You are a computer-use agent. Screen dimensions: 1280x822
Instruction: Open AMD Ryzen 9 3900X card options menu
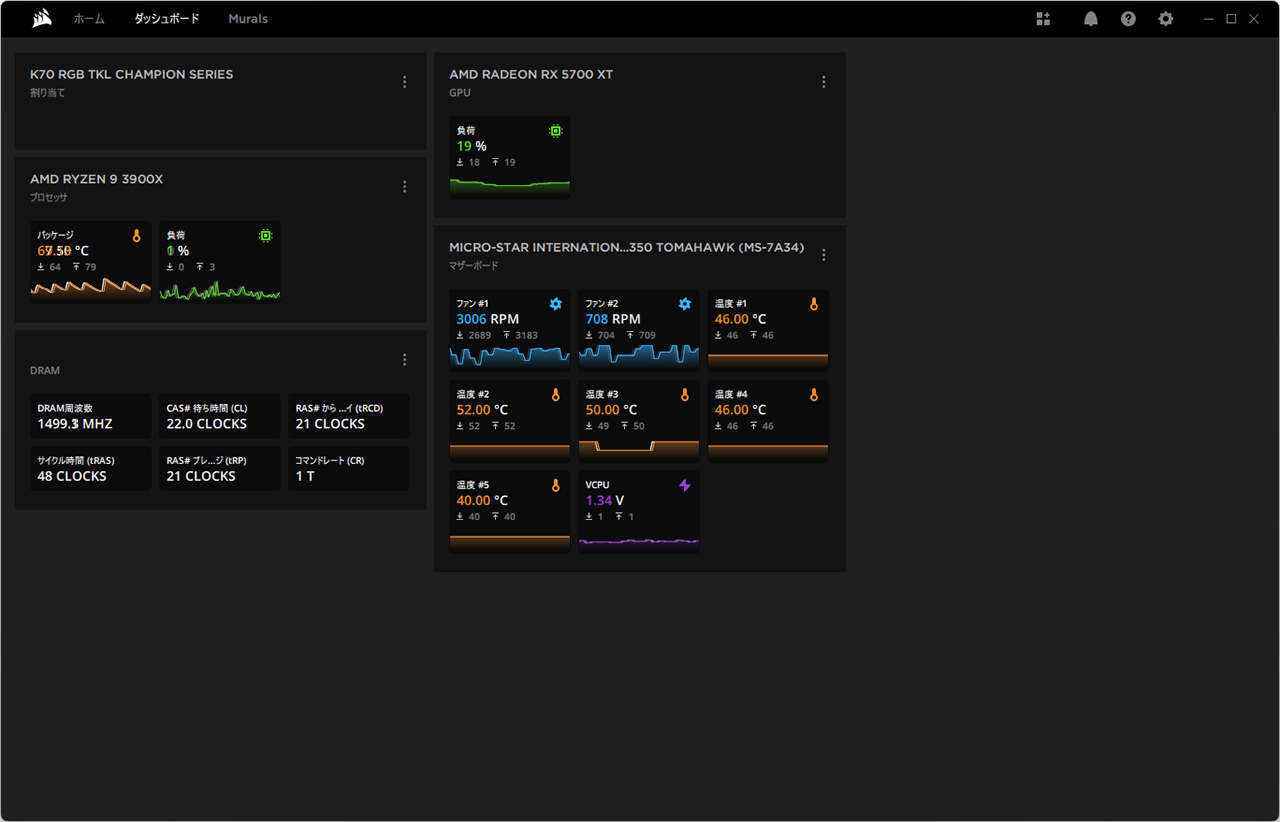pos(404,187)
